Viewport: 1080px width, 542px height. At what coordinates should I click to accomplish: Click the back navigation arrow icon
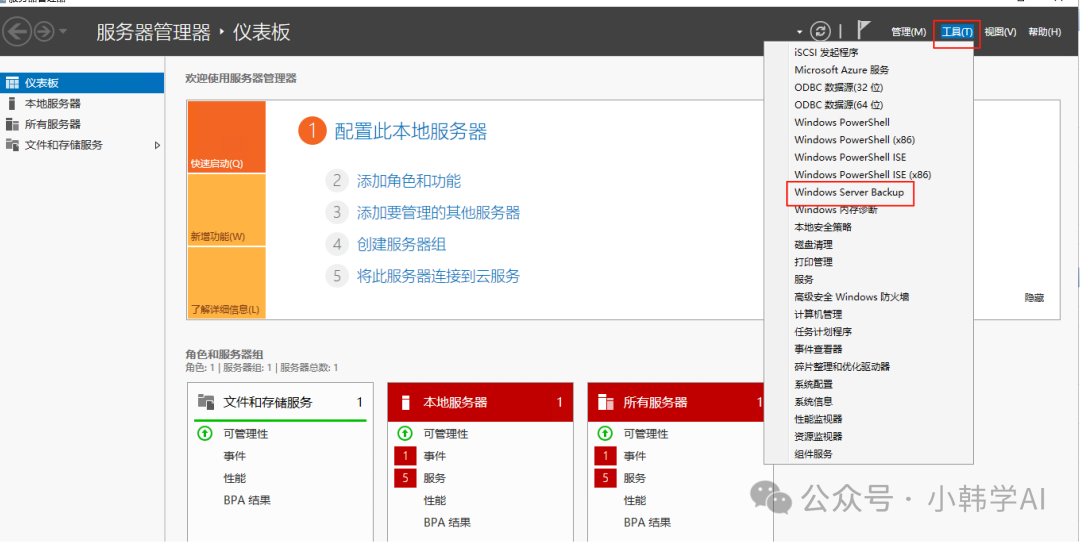[x=17, y=32]
